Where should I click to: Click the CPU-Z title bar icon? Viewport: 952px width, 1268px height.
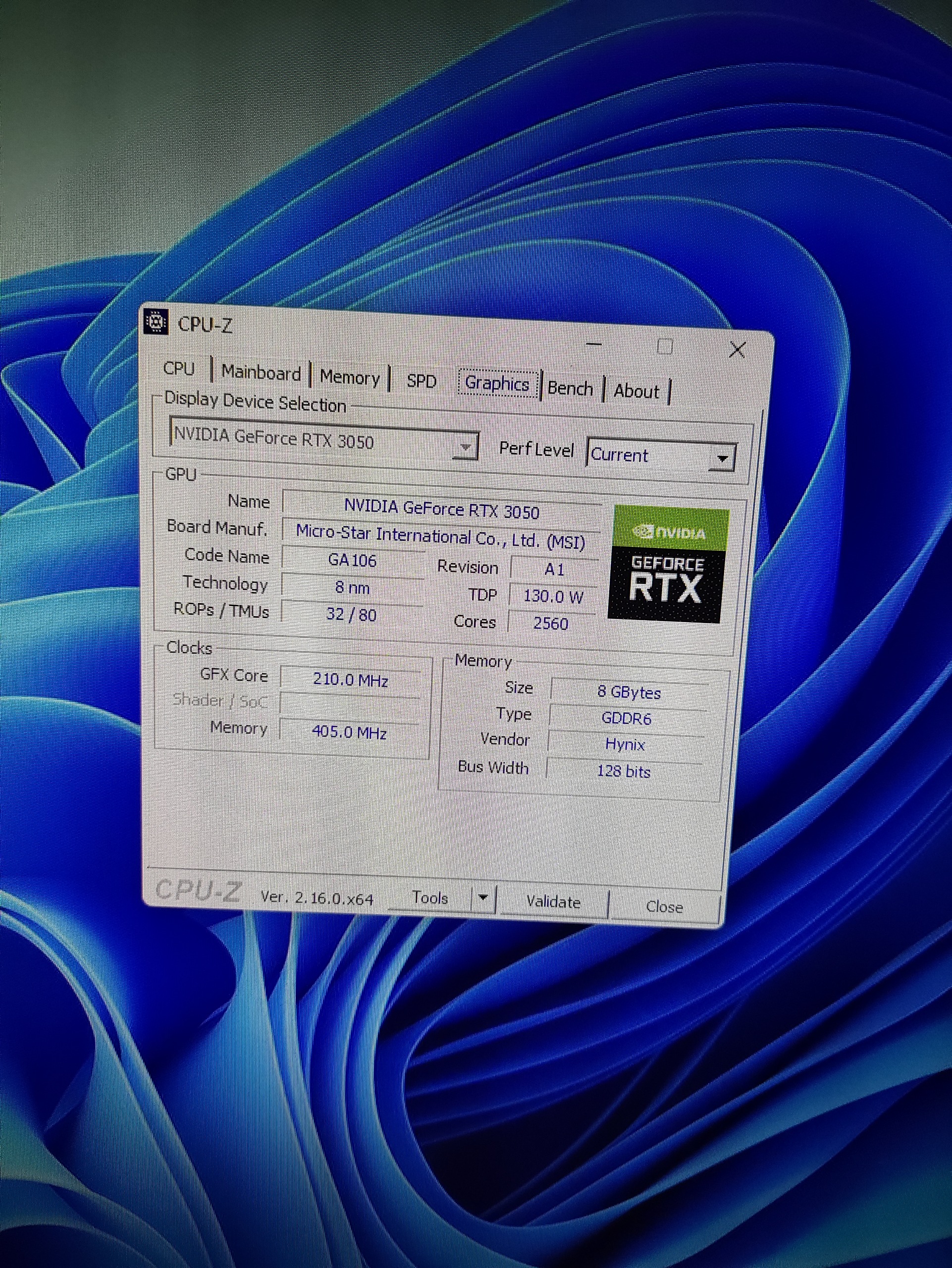point(156,321)
